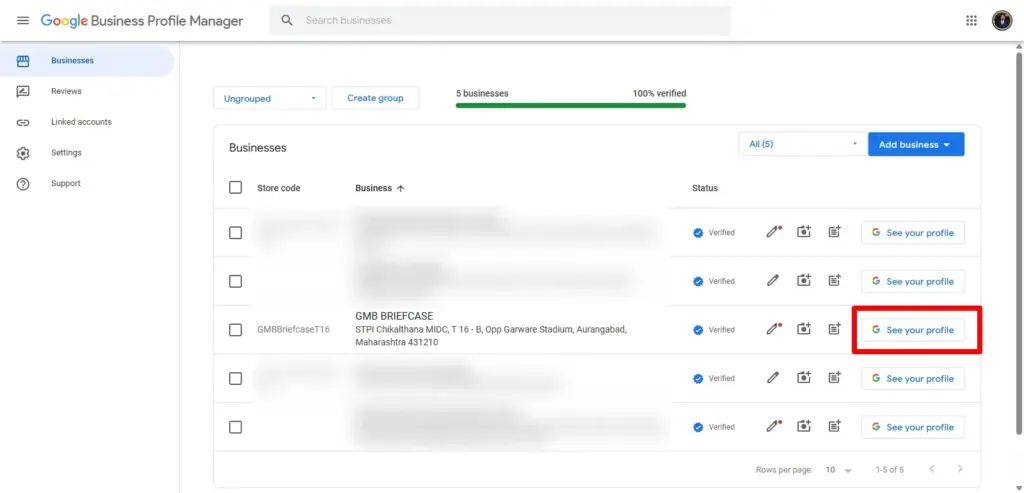Screen dimensions: 1024x493
Task: Tick the select-all checkbox in table header
Action: (x=236, y=188)
